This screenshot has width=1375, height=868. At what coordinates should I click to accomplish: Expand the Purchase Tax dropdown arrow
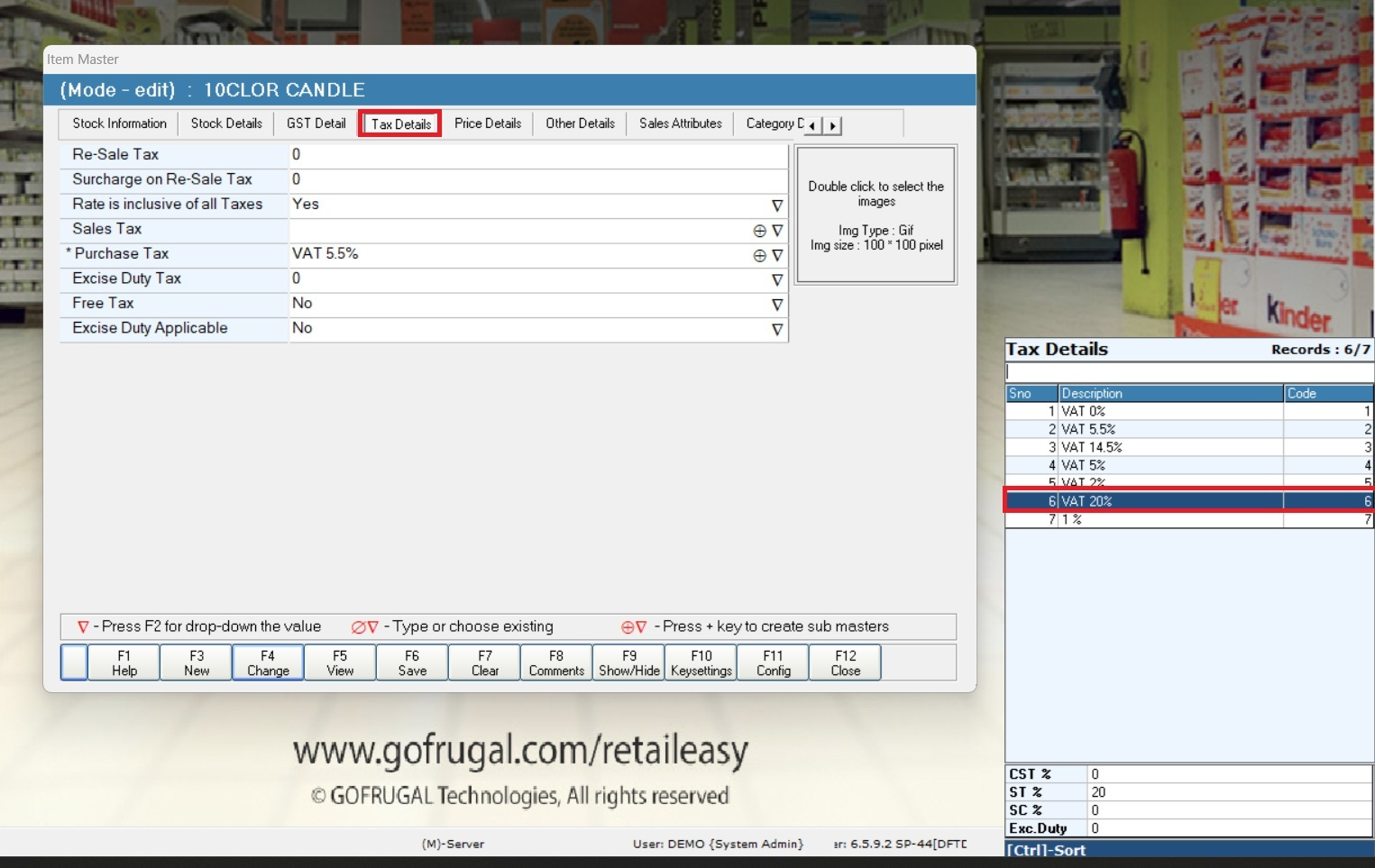pyautogui.click(x=777, y=255)
